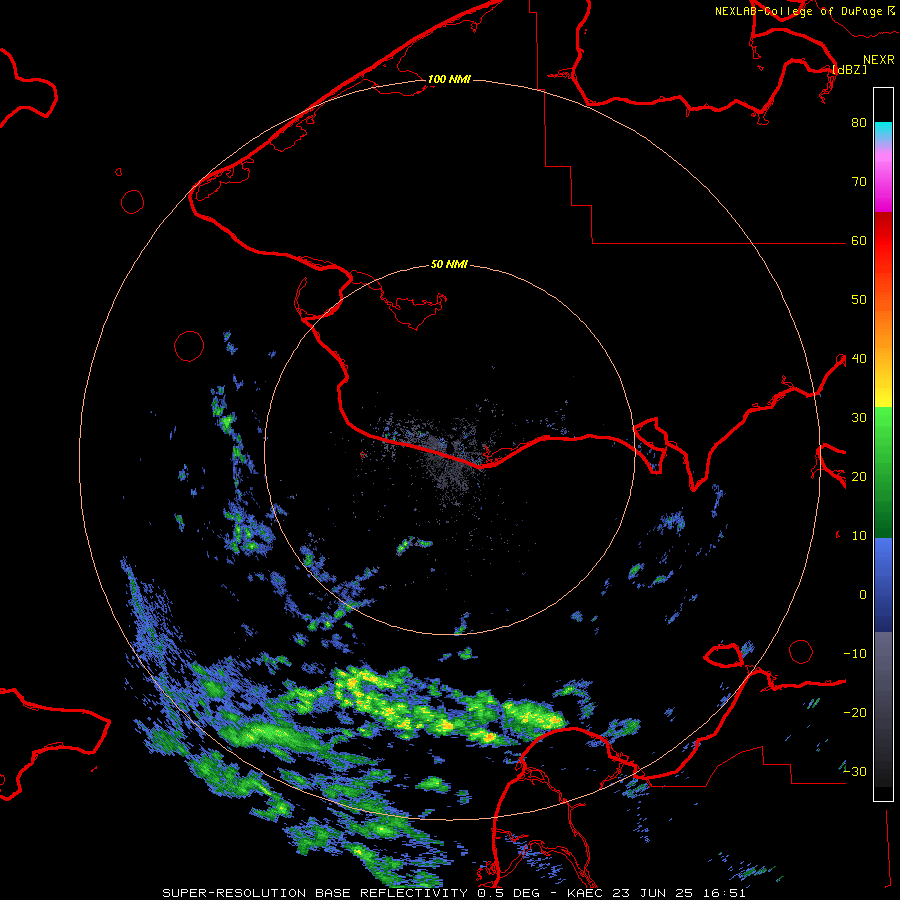Click the -30 dBZ value on the scale

point(855,771)
